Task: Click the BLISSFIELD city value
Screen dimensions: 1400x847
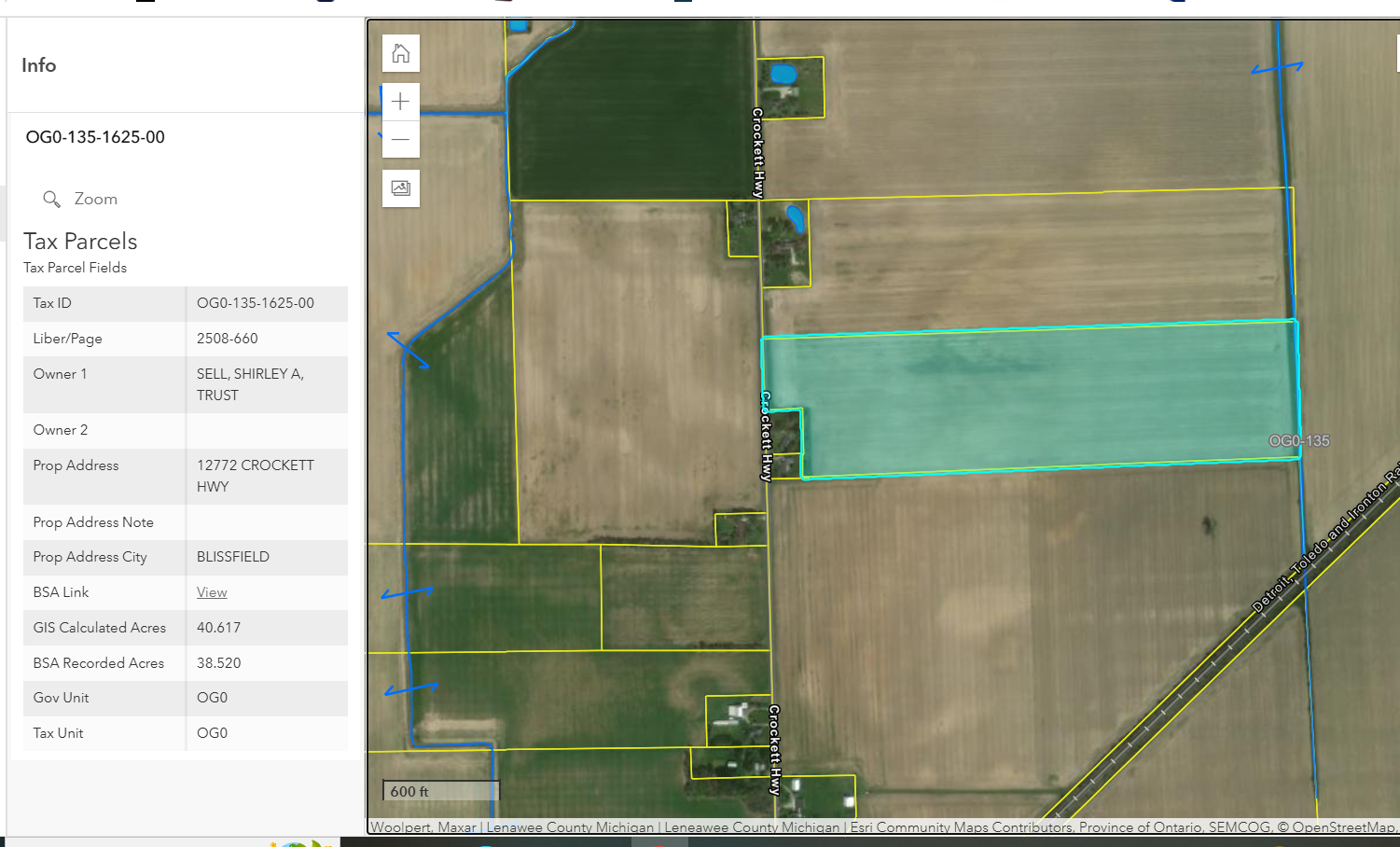Action: coord(232,557)
